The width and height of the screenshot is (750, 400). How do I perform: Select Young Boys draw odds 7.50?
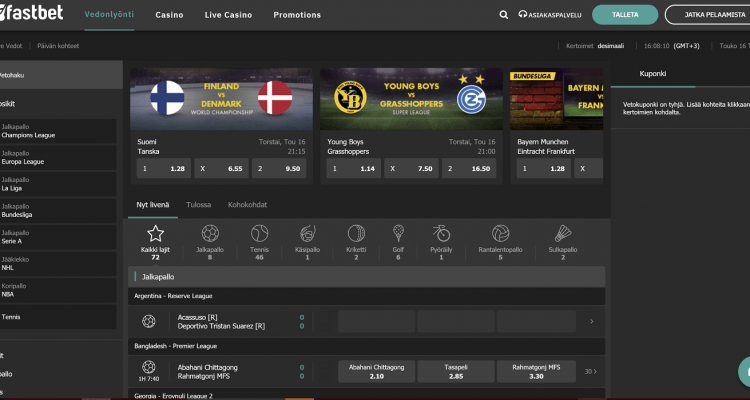pyautogui.click(x=411, y=168)
